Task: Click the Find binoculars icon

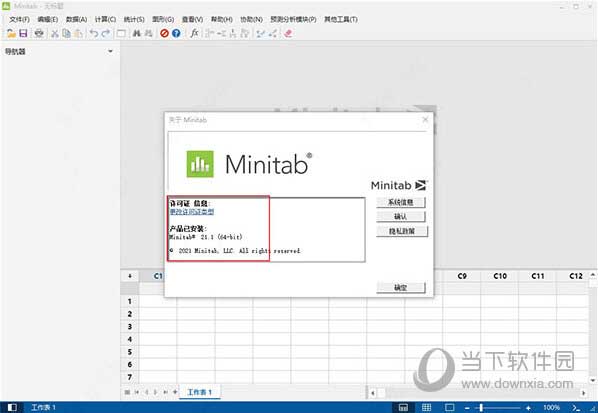Action: (x=137, y=34)
